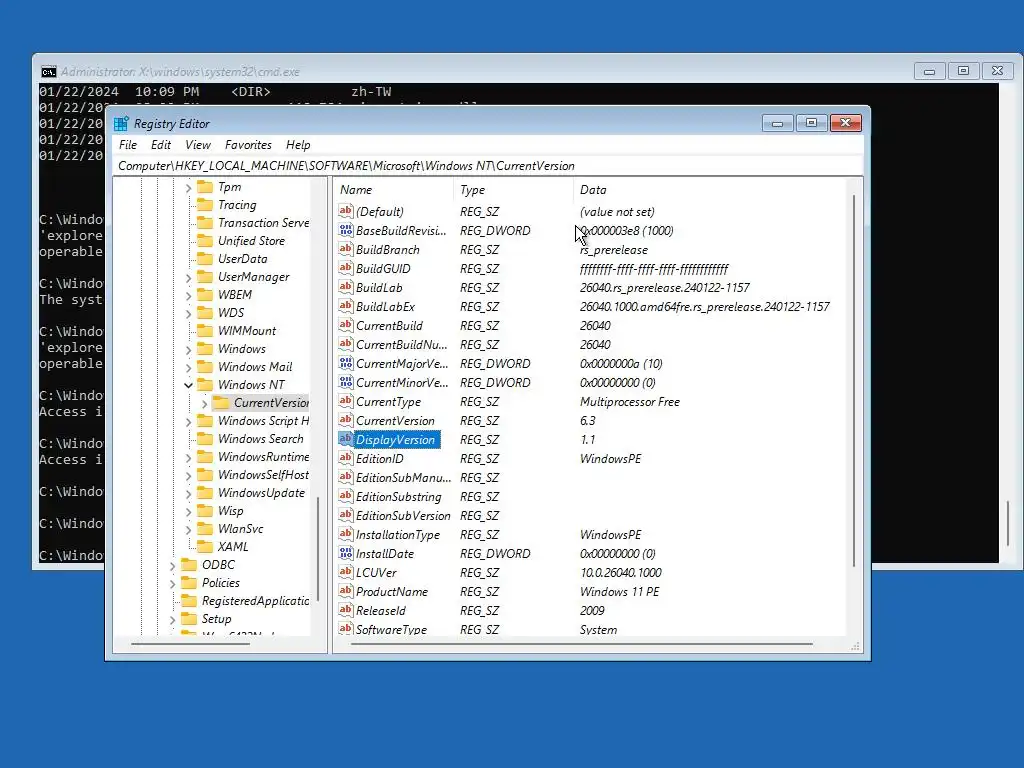The image size is (1024, 768).
Task: Sort values by Name column header
Action: click(394, 190)
